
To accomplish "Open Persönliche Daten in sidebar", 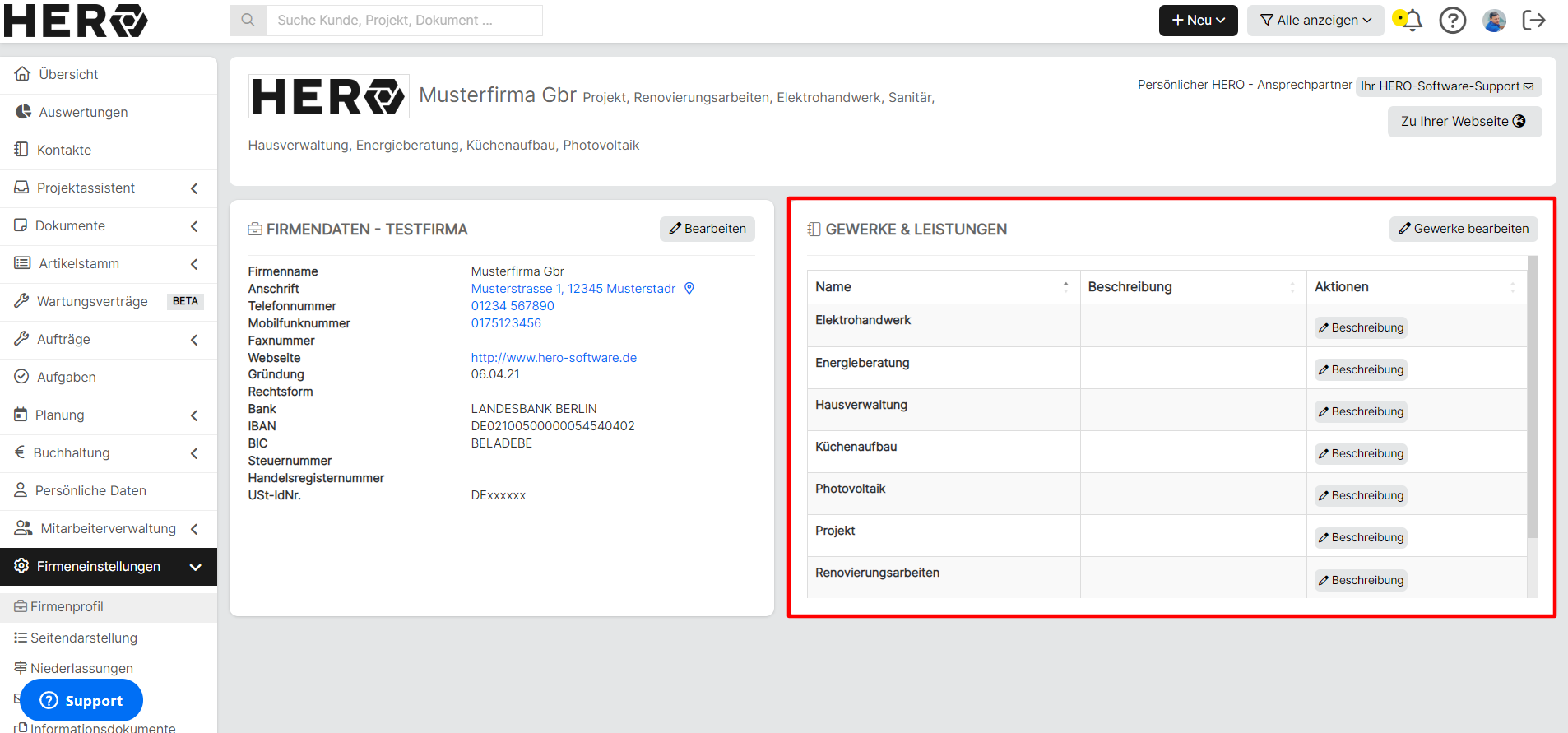I will [109, 490].
